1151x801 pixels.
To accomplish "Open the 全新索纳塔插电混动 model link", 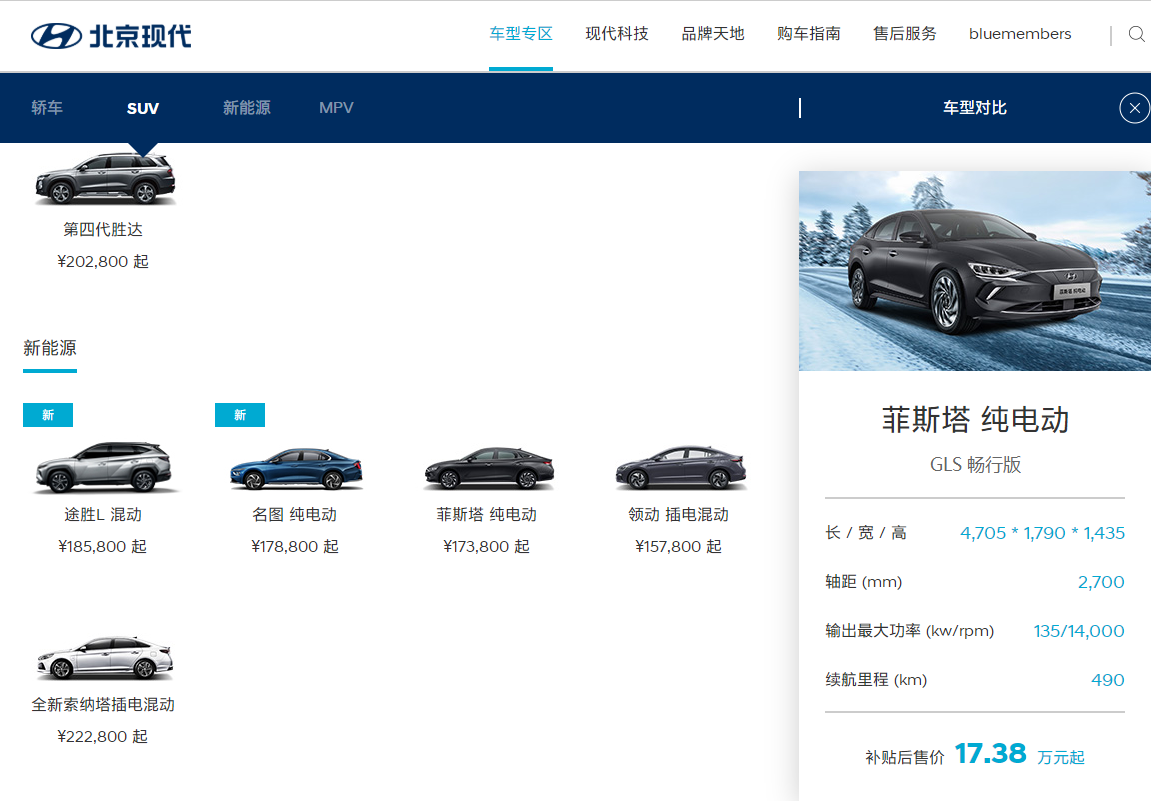I will click(x=103, y=705).
